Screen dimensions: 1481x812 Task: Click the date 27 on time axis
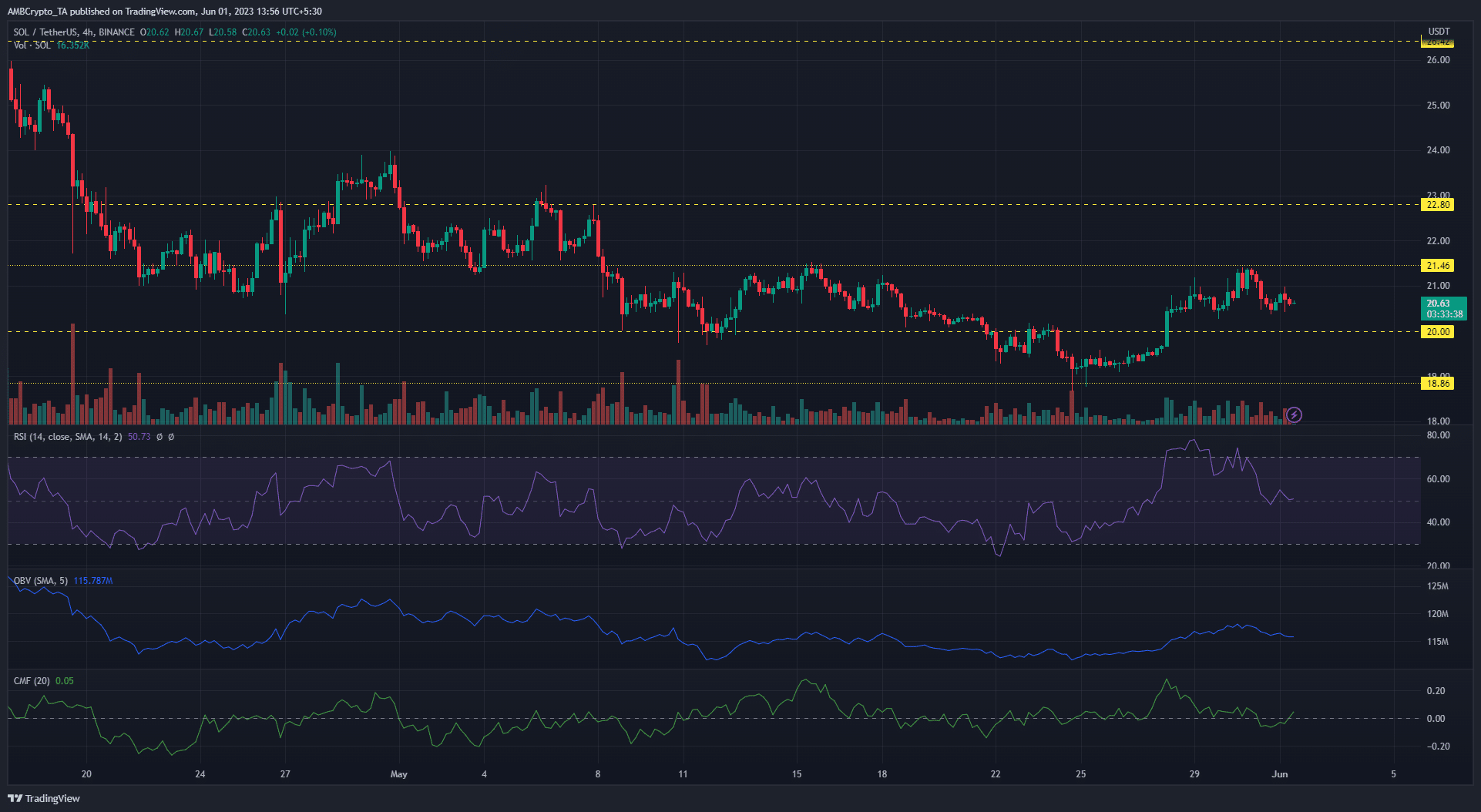285,774
